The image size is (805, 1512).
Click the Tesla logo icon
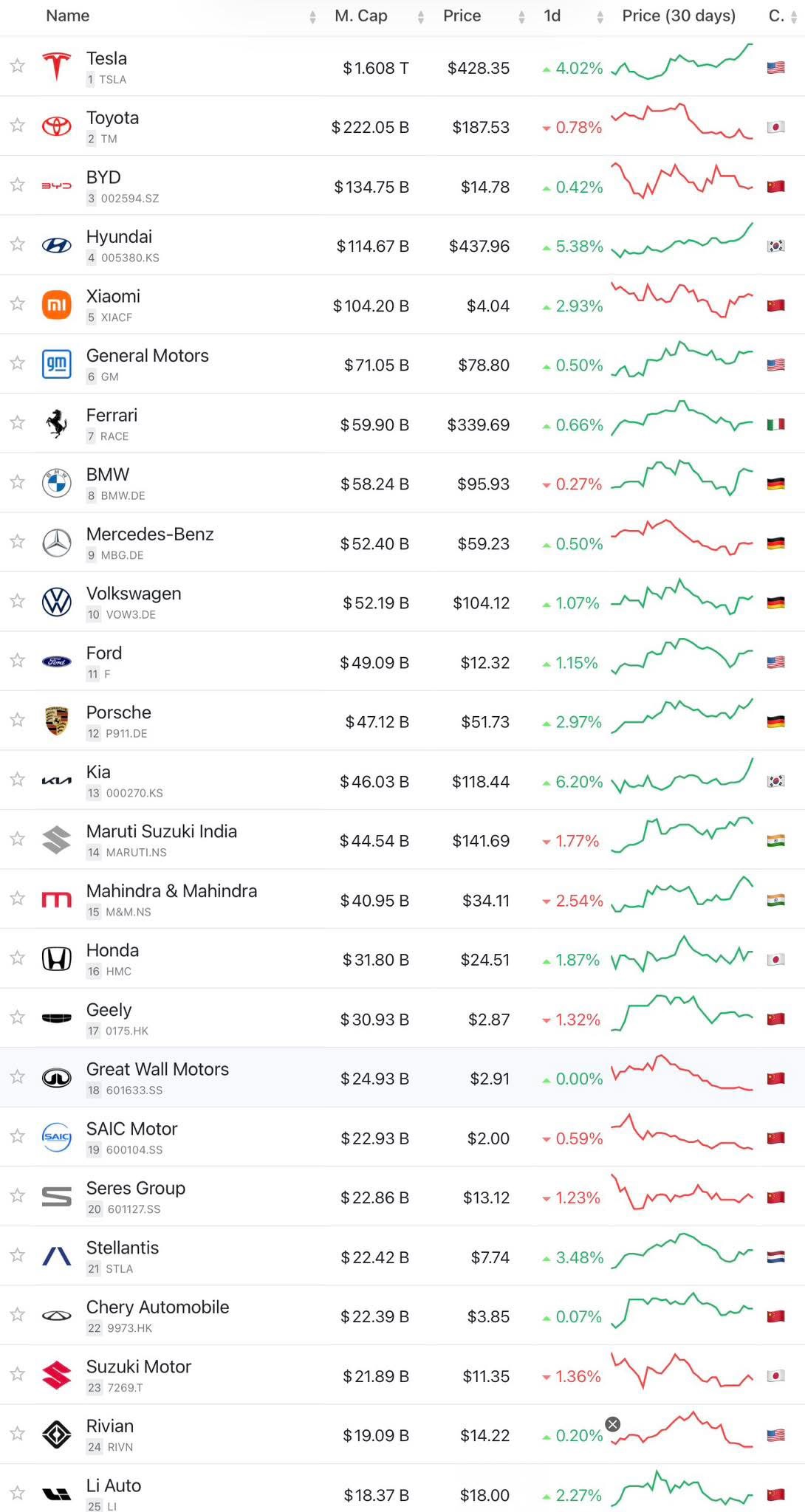pos(57,67)
